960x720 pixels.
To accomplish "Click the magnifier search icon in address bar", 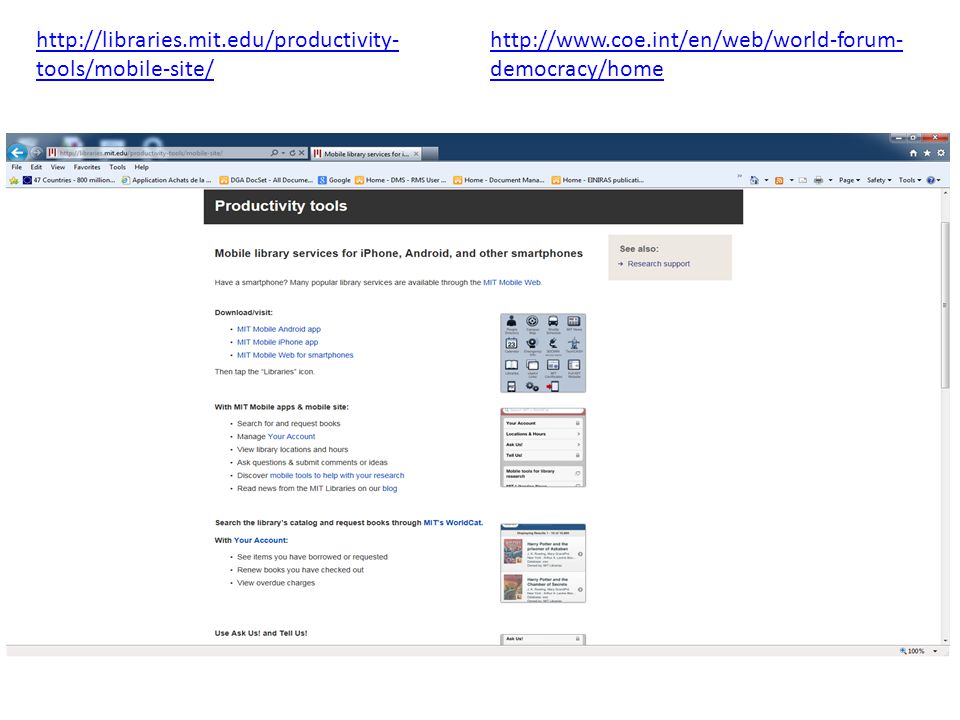I will pyautogui.click(x=274, y=153).
